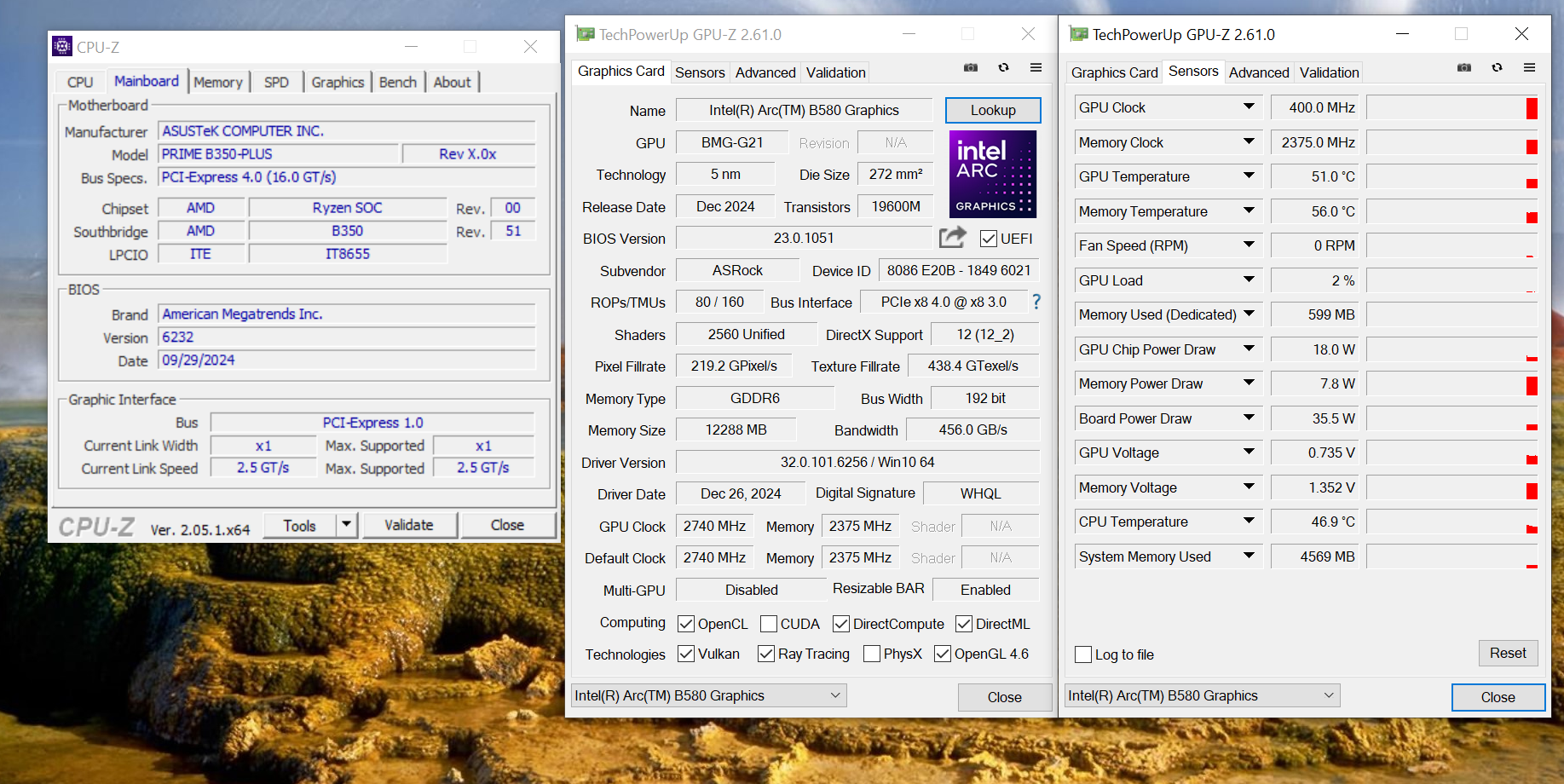Switch to Sensors tab in GPU-Z Graphics Card window
This screenshot has height=784, width=1564.
point(700,72)
